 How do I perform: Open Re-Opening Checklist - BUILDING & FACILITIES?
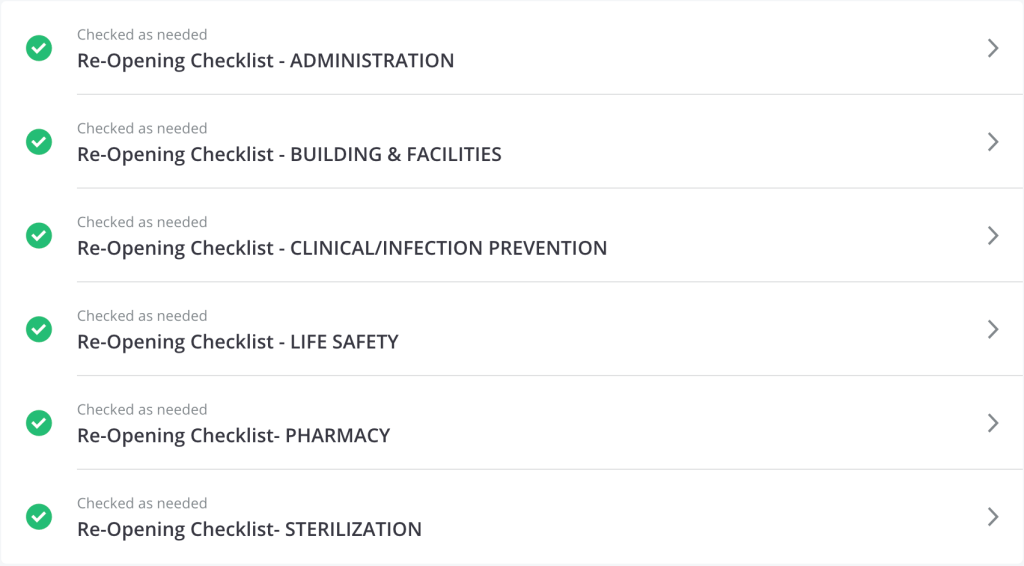pyautogui.click(x=289, y=155)
